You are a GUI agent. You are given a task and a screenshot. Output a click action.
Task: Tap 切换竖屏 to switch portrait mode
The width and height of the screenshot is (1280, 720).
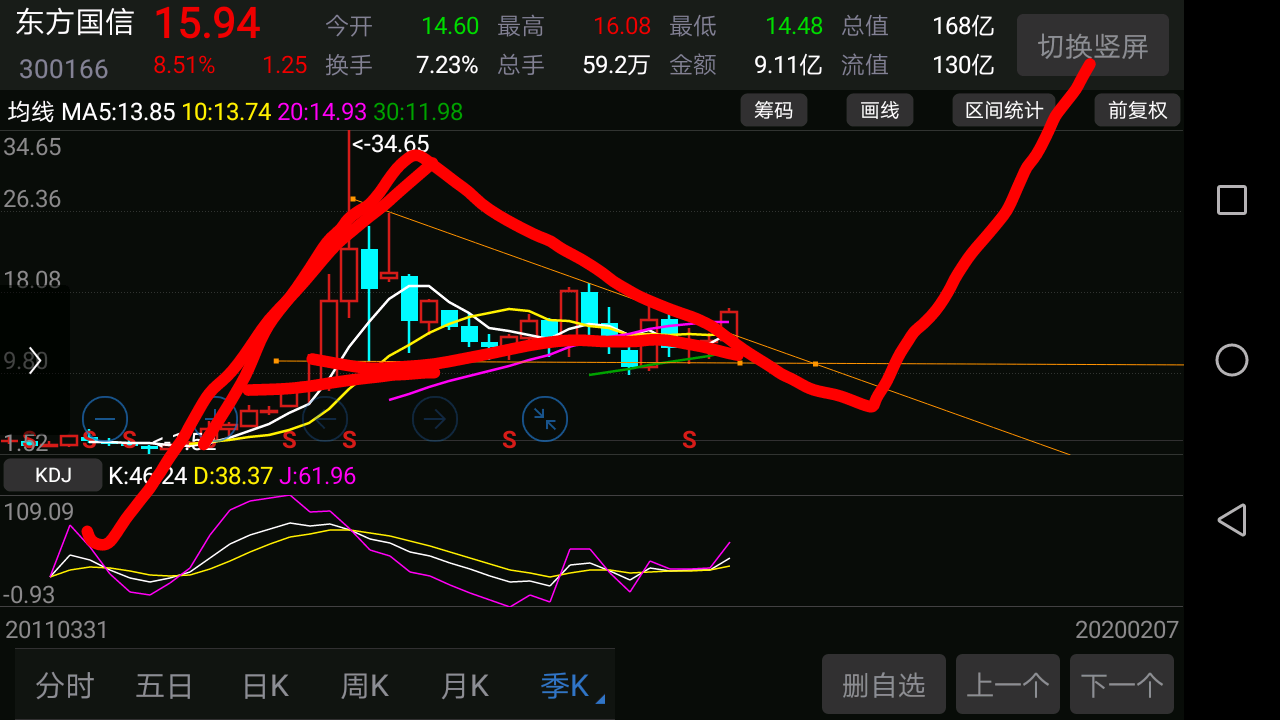click(x=1093, y=45)
